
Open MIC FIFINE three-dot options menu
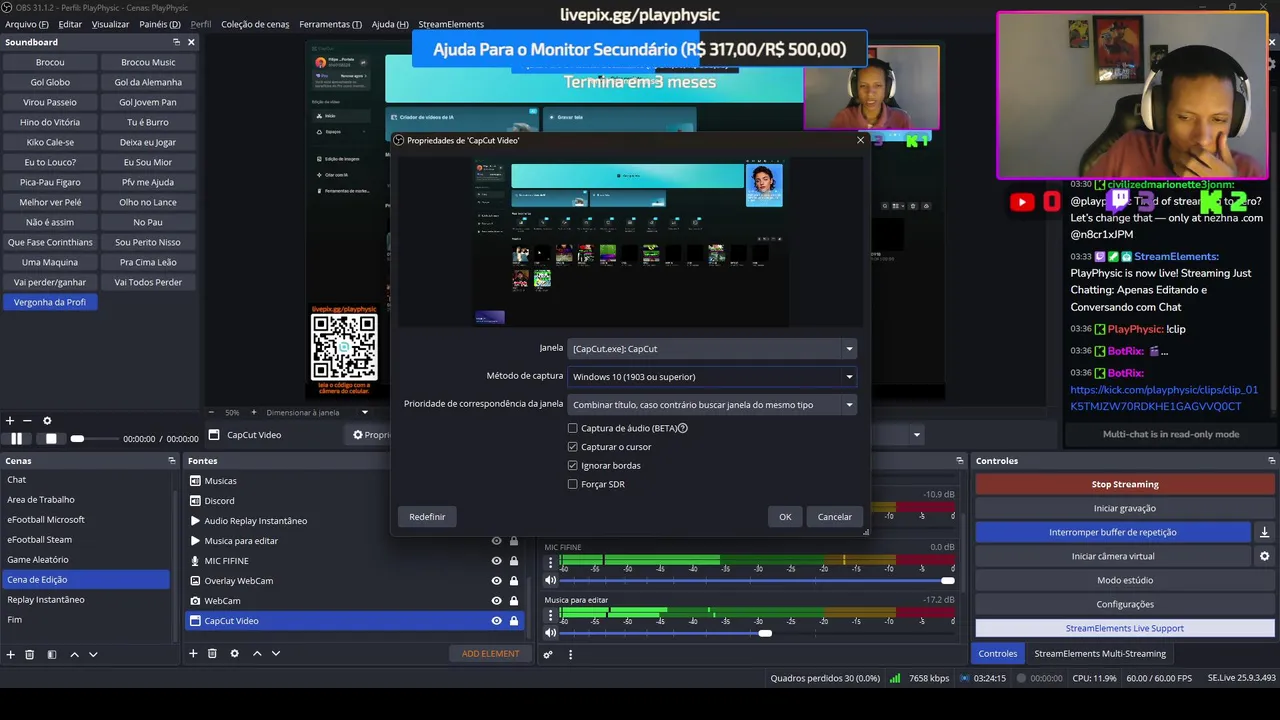pyautogui.click(x=550, y=563)
